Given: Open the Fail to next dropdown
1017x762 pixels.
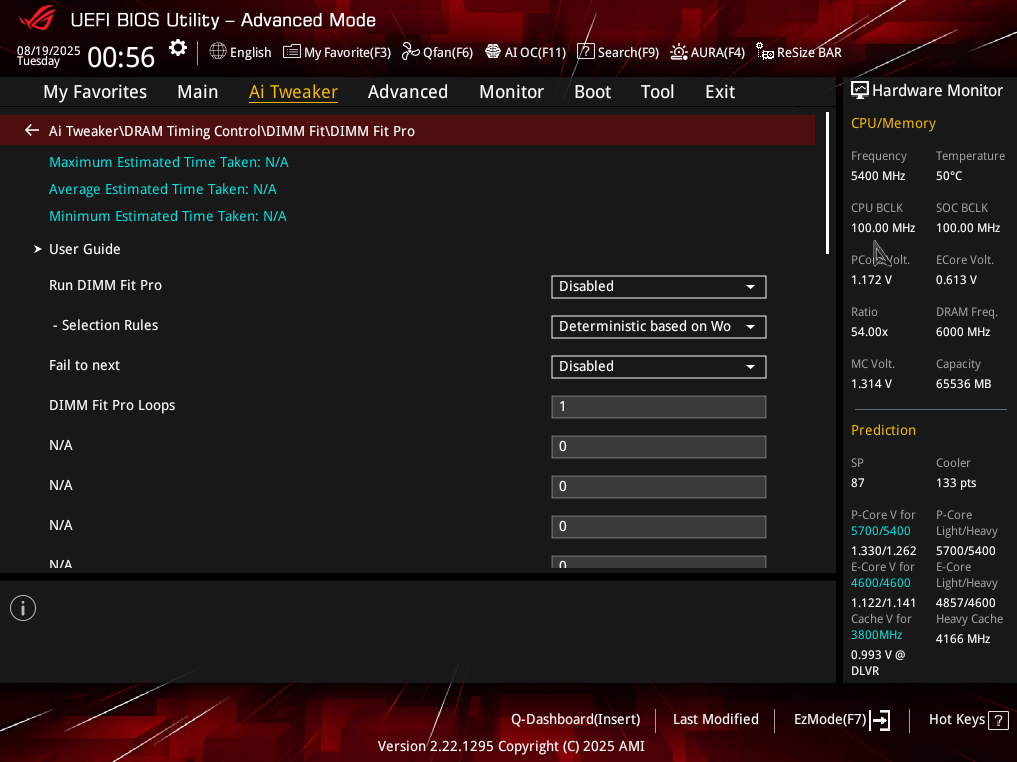Looking at the screenshot, I should (658, 366).
